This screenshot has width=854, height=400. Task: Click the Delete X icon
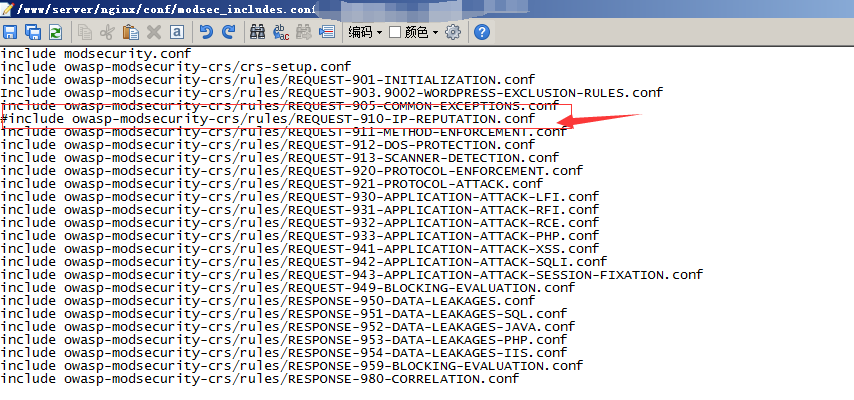coord(153,32)
